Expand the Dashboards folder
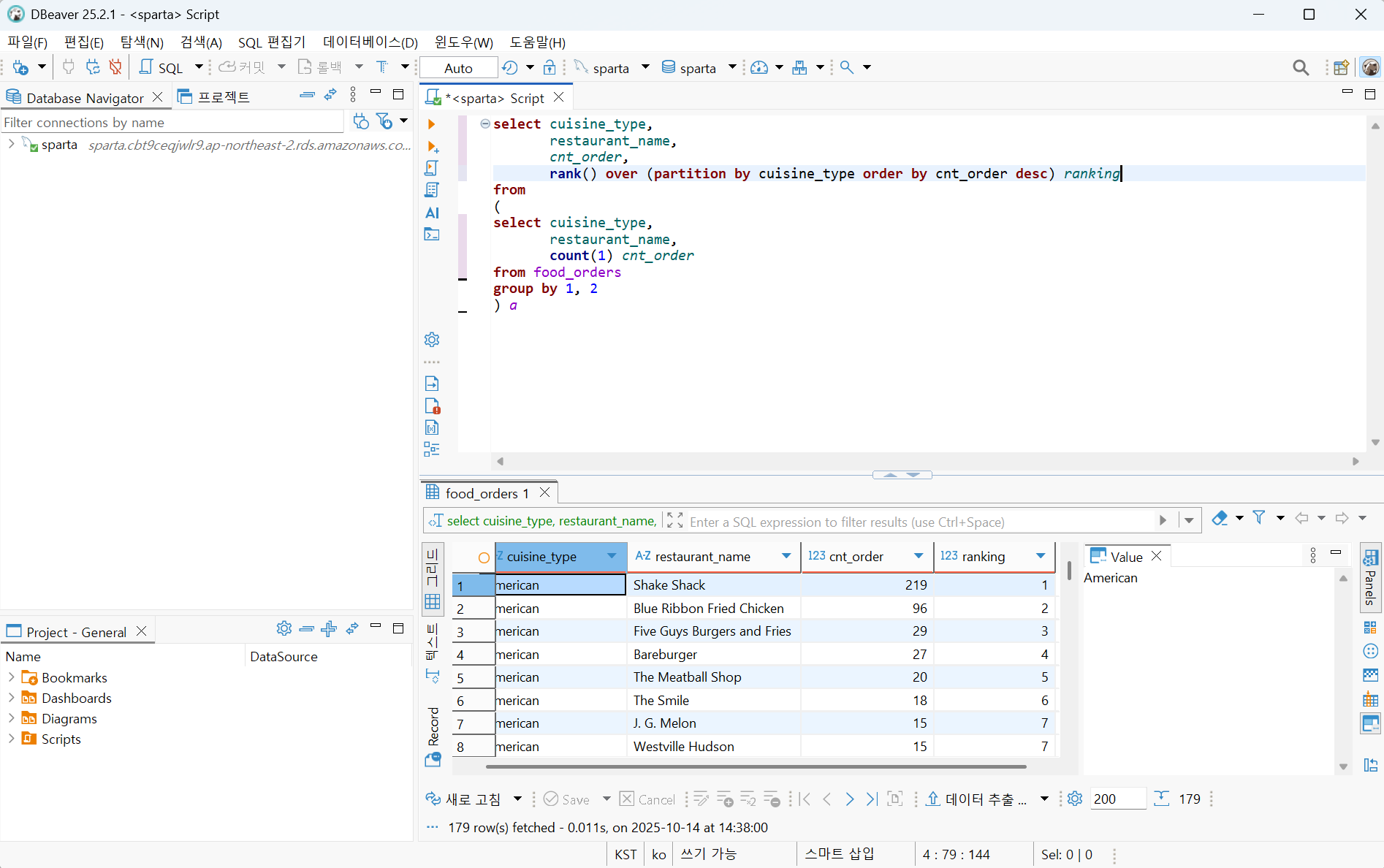The width and height of the screenshot is (1384, 868). (11, 698)
